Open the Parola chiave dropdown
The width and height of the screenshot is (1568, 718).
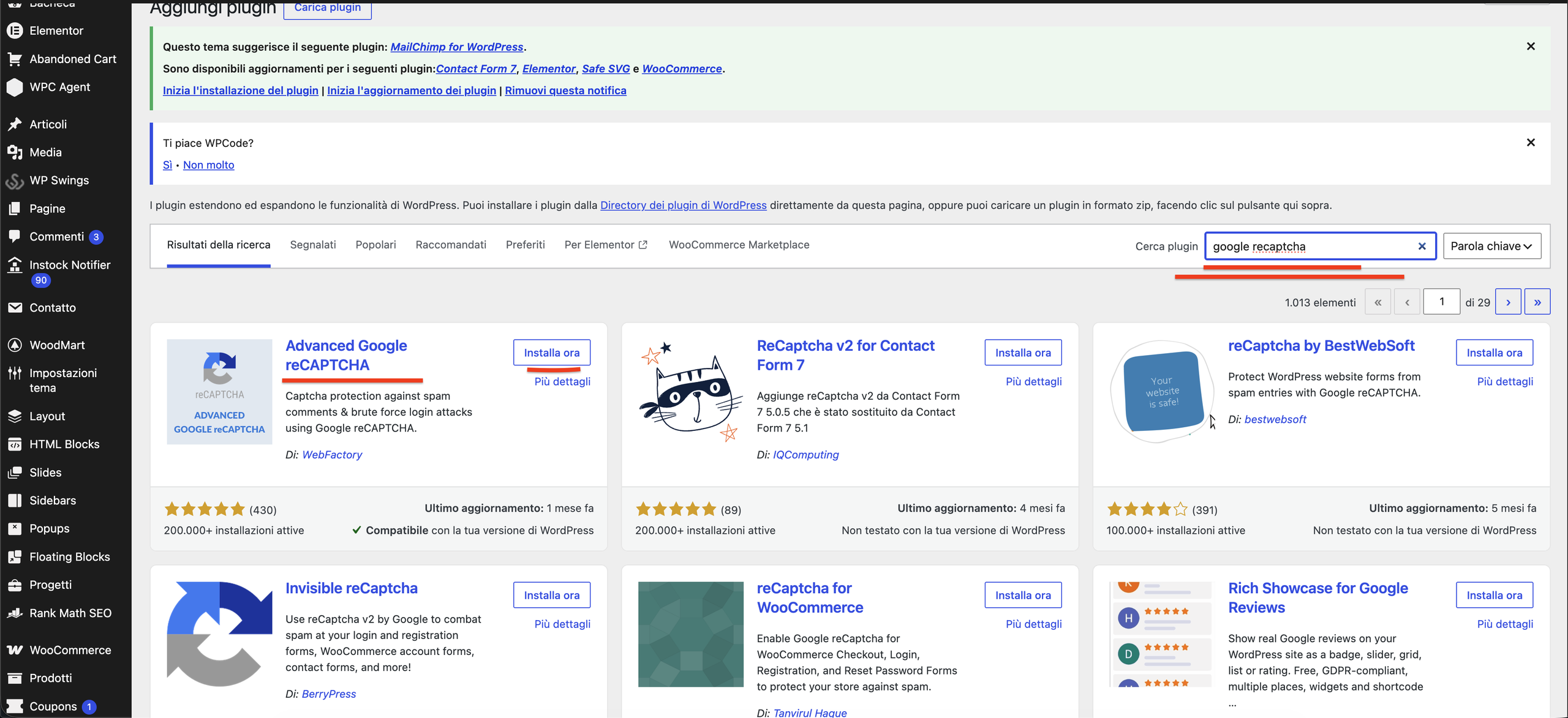point(1492,246)
